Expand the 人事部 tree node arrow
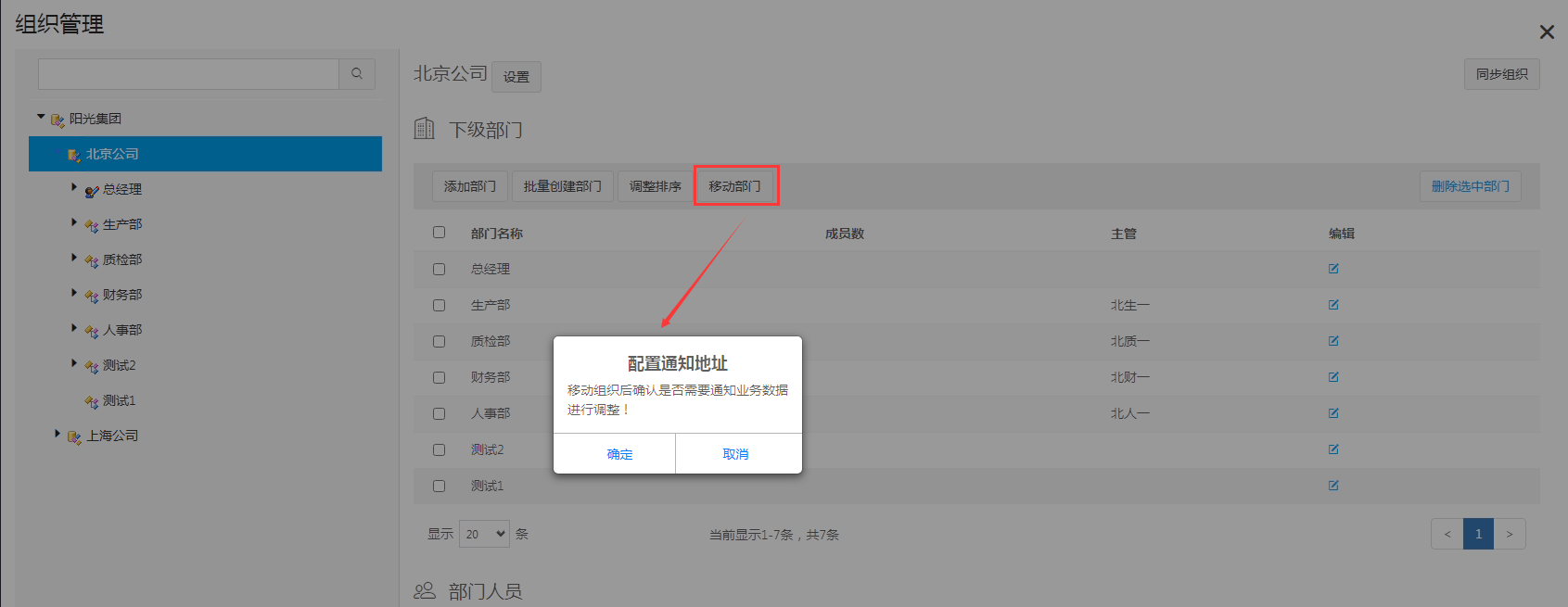1568x607 pixels. (74, 328)
